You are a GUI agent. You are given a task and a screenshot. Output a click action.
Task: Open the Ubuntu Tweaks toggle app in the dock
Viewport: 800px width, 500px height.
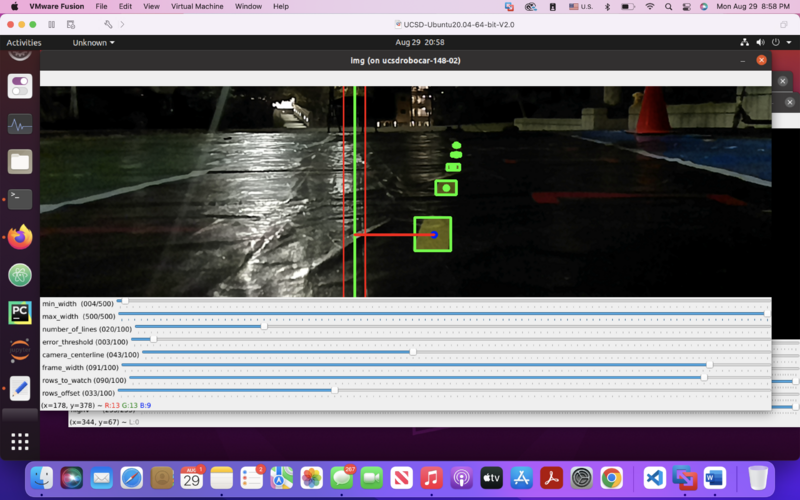pyautogui.click(x=20, y=86)
